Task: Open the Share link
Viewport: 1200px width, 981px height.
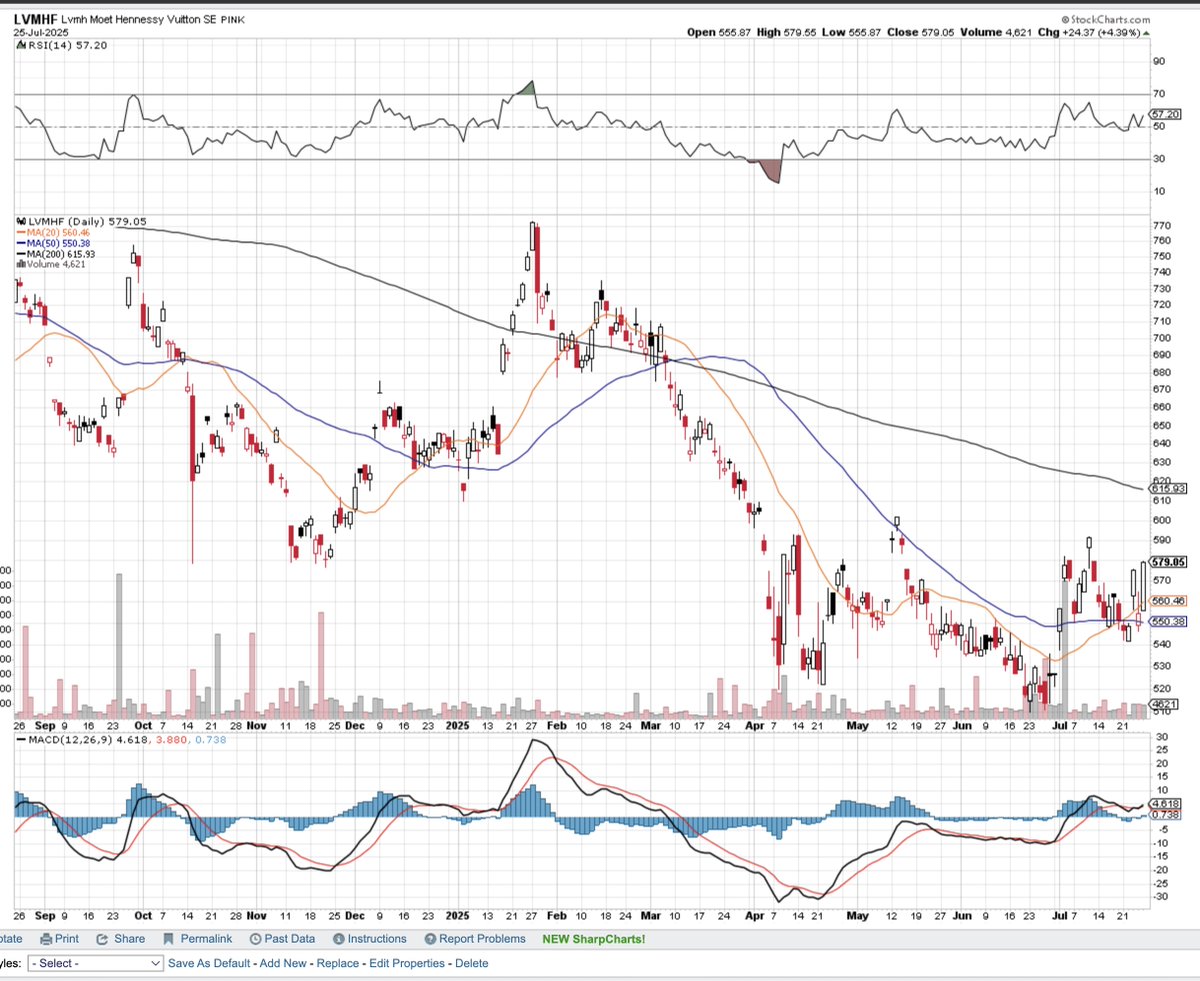Action: pos(129,939)
